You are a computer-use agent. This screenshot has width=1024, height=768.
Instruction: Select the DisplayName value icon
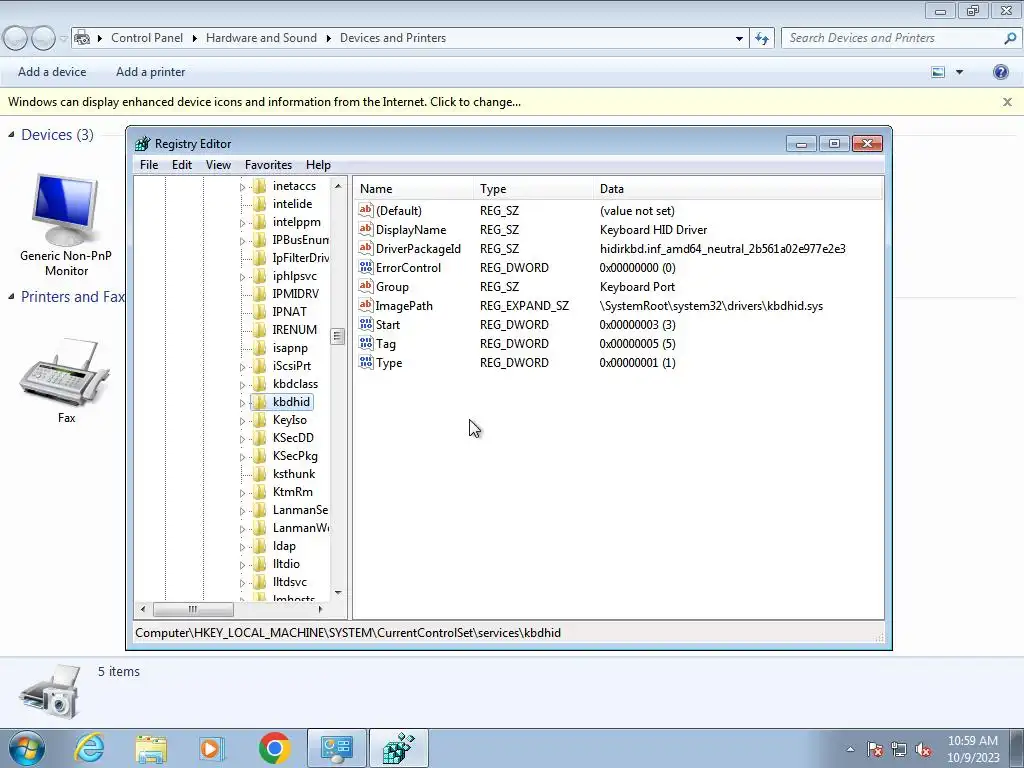[366, 229]
